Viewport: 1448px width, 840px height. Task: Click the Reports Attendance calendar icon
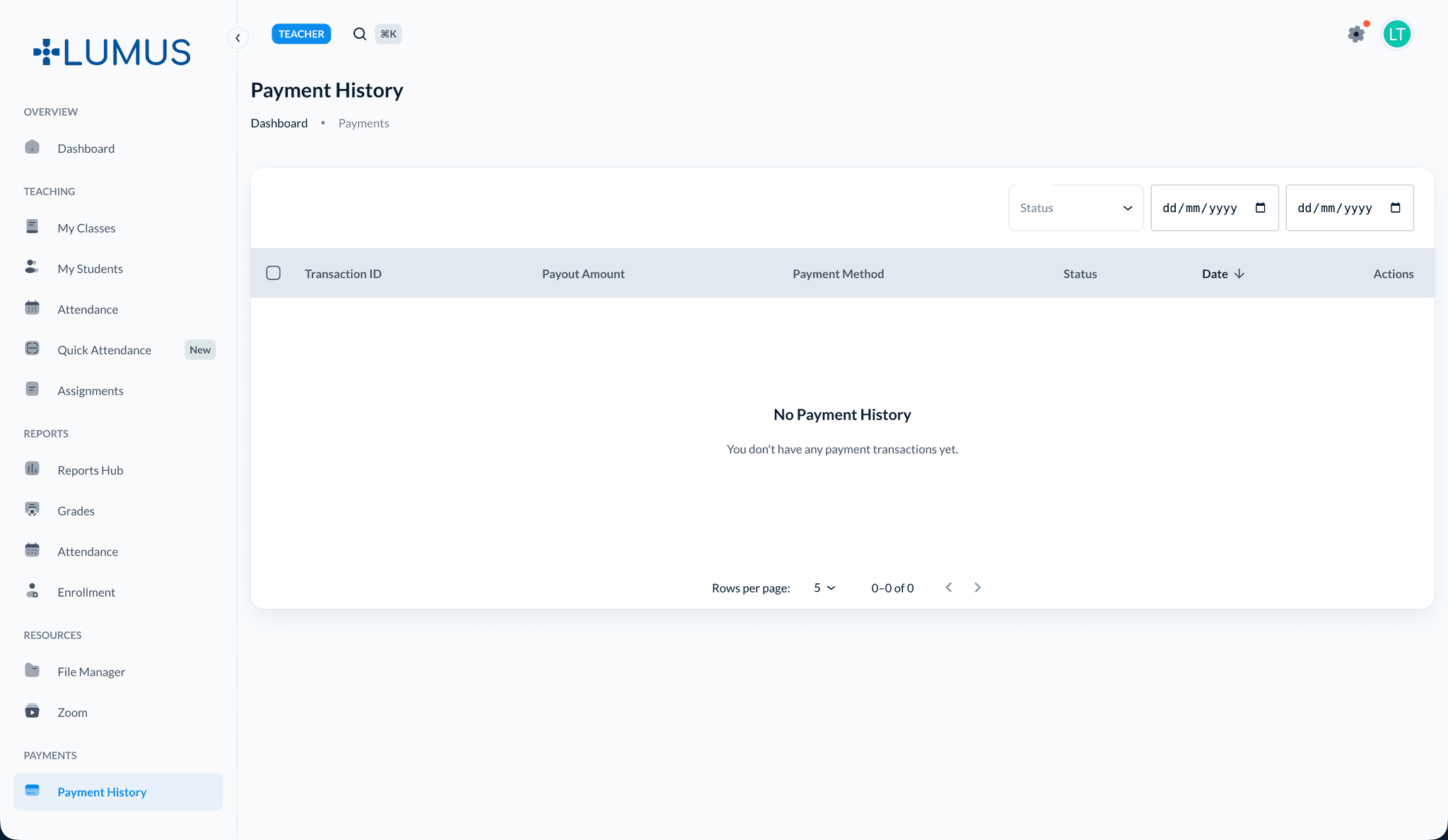point(32,549)
